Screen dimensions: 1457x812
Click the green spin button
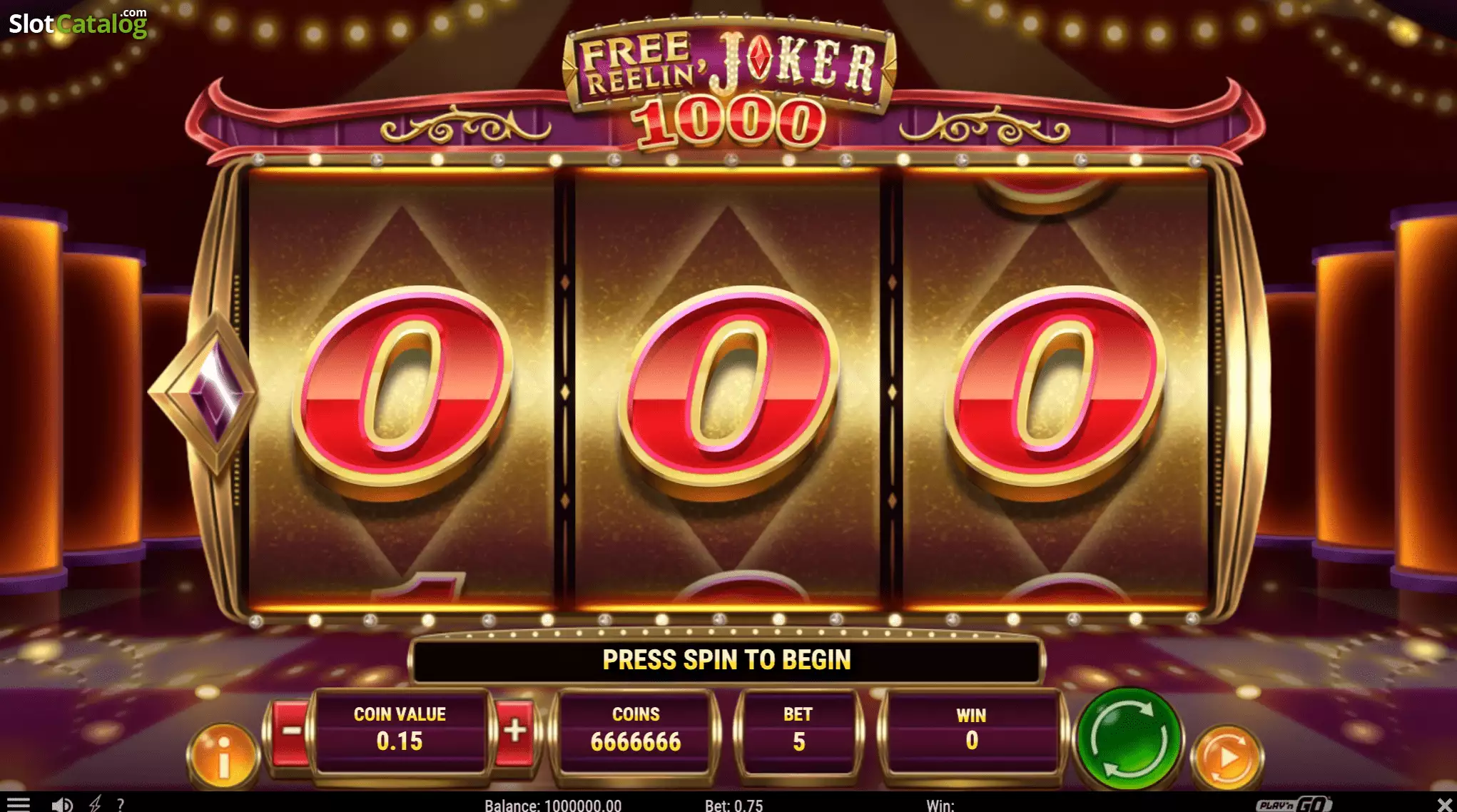click(x=1129, y=738)
